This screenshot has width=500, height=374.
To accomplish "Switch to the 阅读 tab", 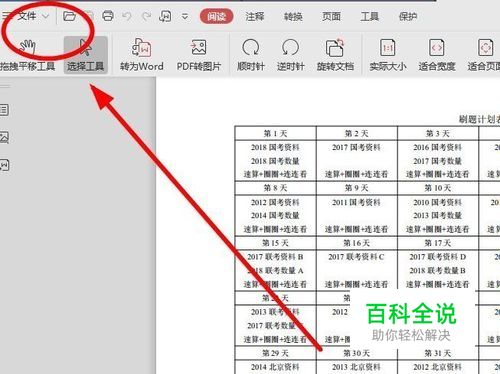I will [x=216, y=16].
